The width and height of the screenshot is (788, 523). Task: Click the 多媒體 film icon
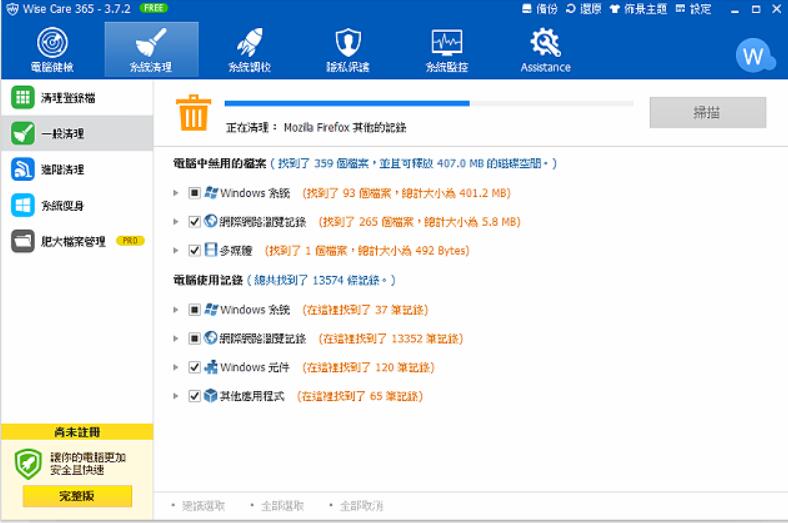pyautogui.click(x=211, y=250)
